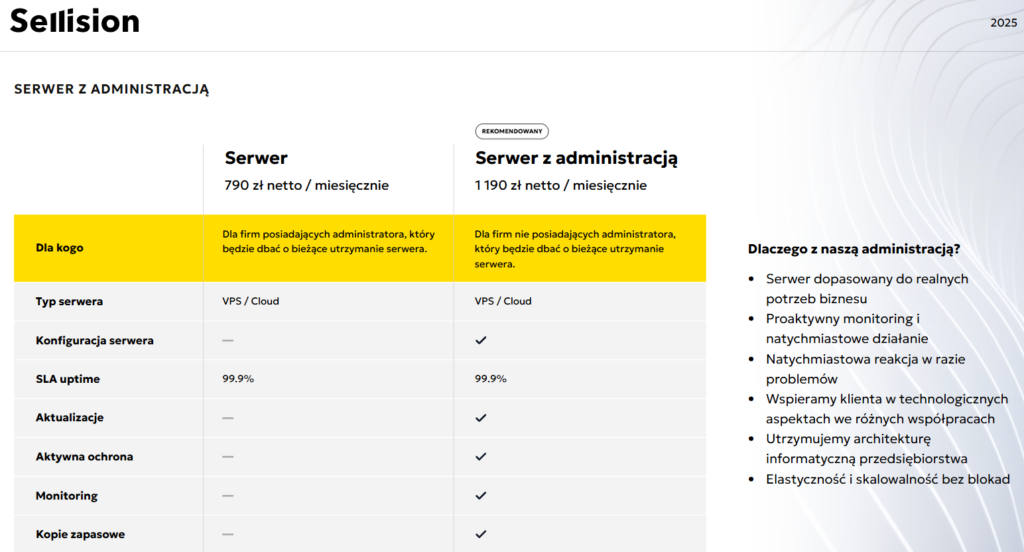Select the Aktywna ochrona checkmark
Image resolution: width=1024 pixels, height=552 pixels.
click(481, 456)
